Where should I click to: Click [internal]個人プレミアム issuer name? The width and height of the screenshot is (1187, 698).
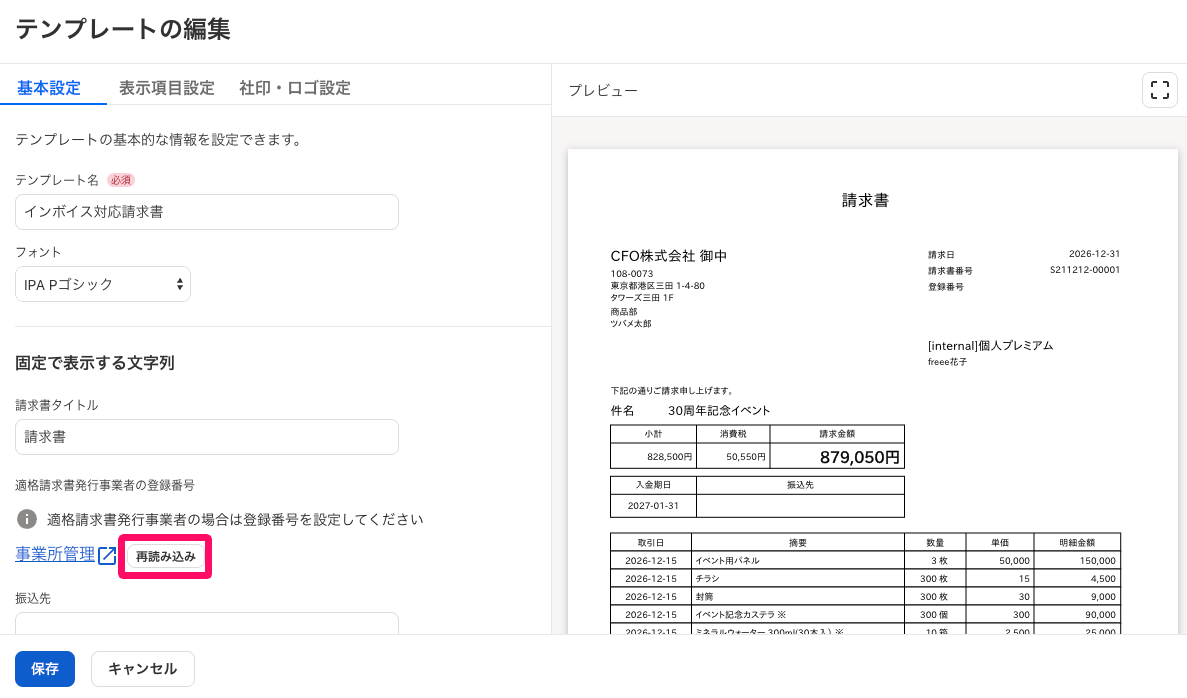tap(990, 346)
